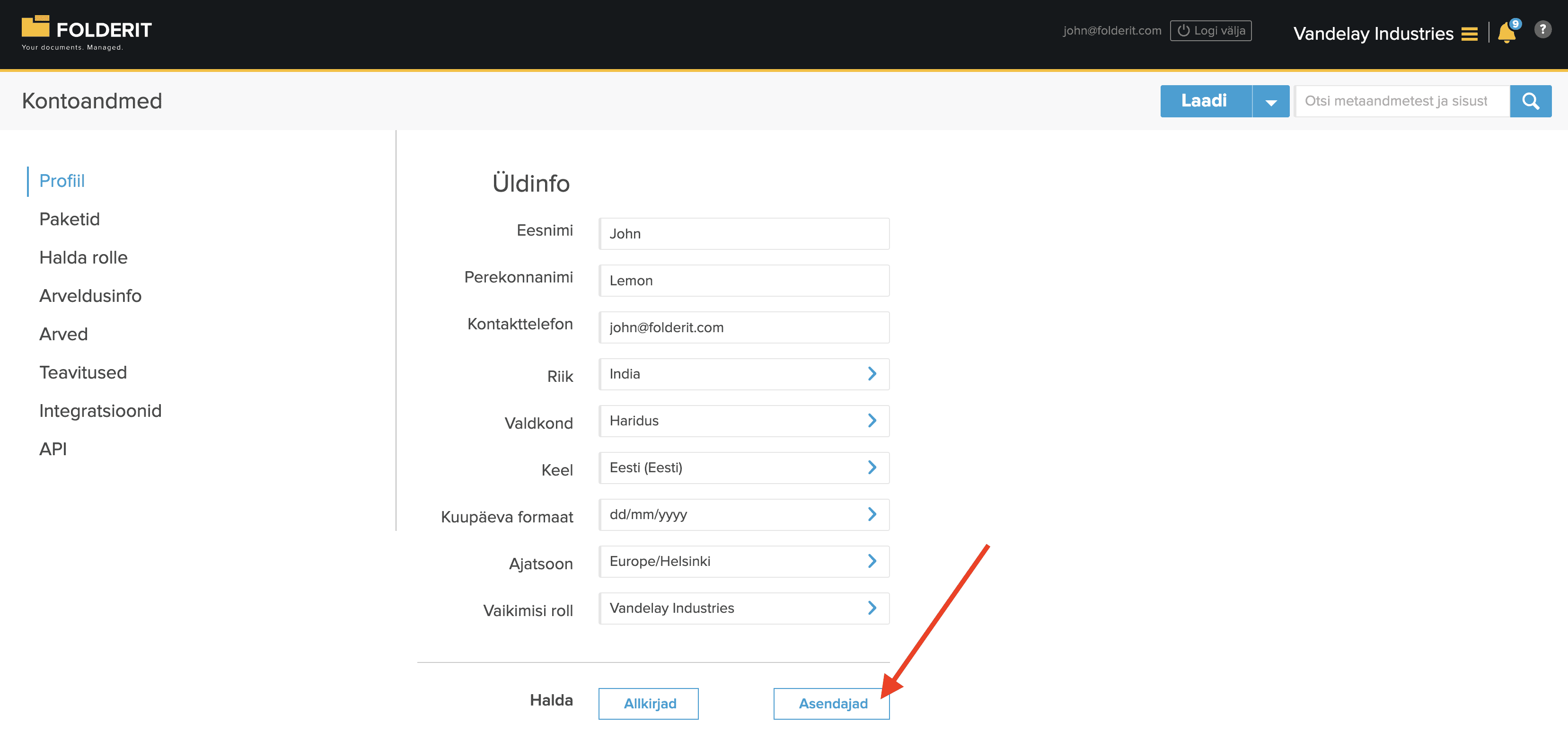Viewport: 1568px width, 741px height.
Task: Click the Folderit logo
Action: [87, 33]
